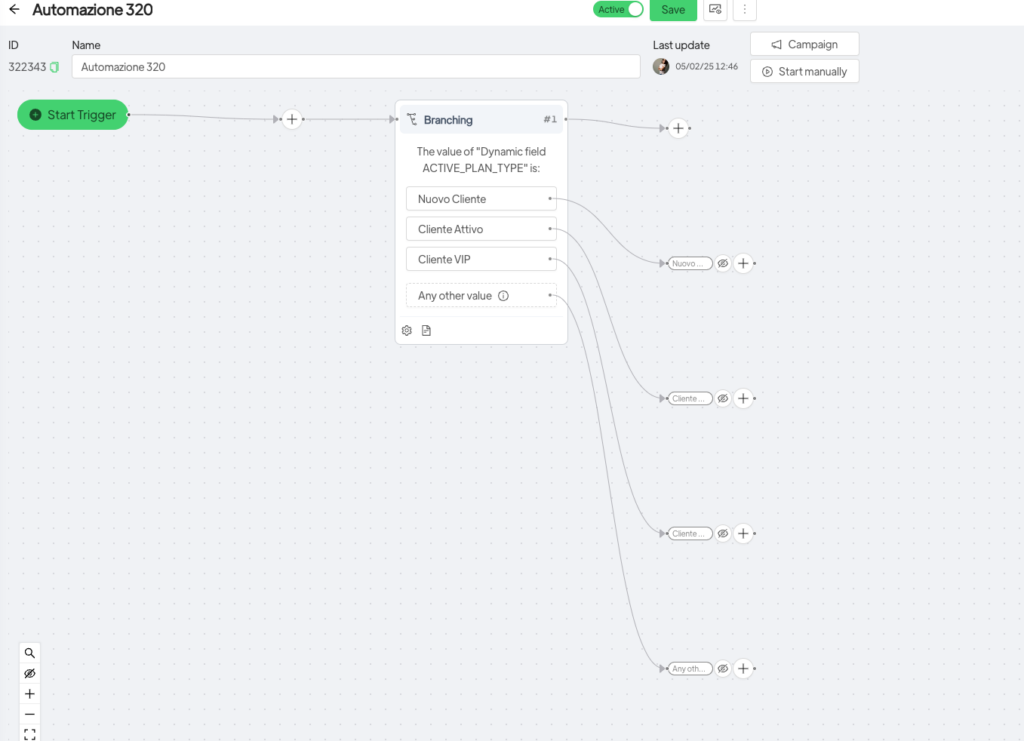Select the Cliente VIP branch option

click(480, 260)
